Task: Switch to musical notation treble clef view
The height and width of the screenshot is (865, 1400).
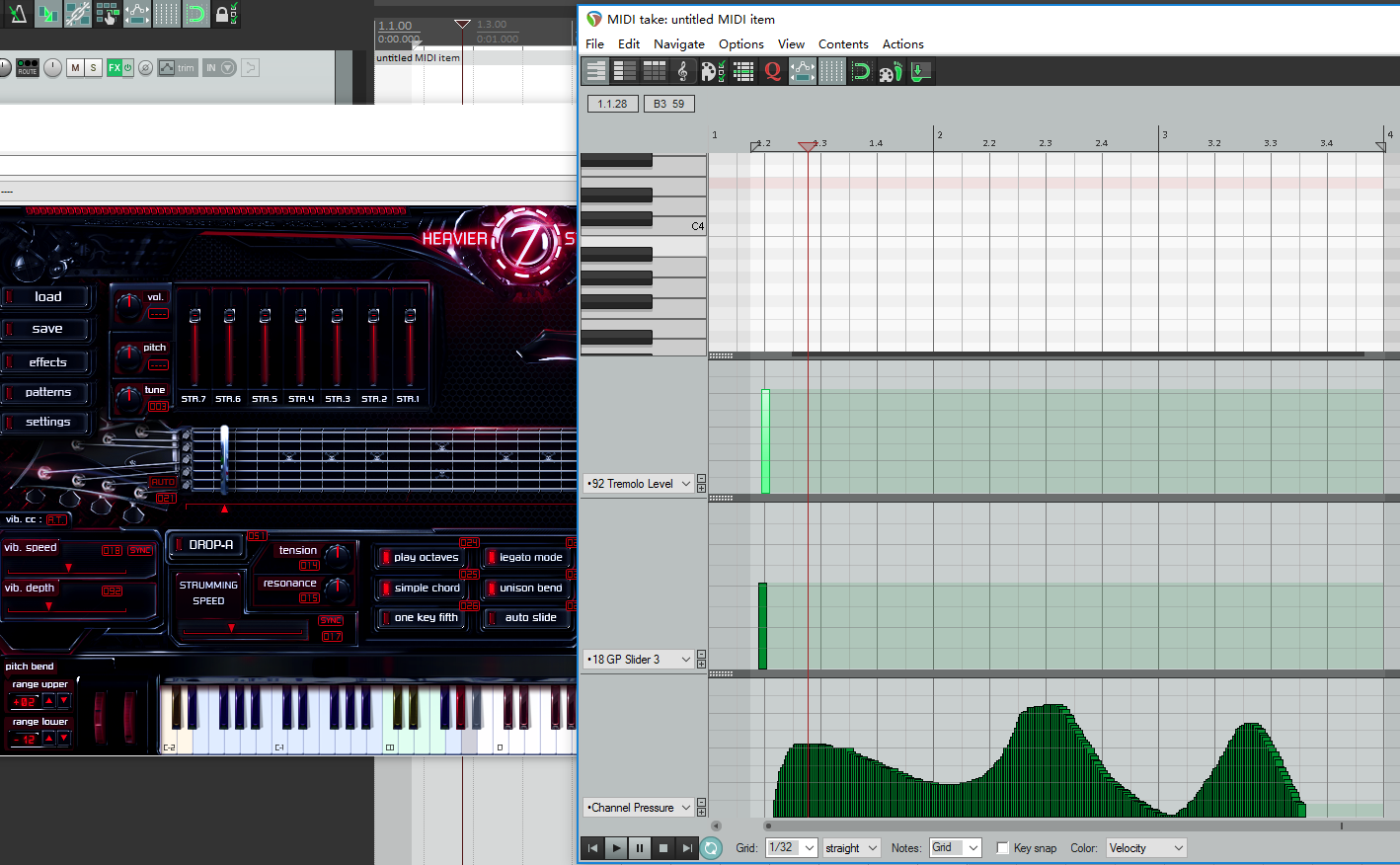Action: click(x=683, y=71)
